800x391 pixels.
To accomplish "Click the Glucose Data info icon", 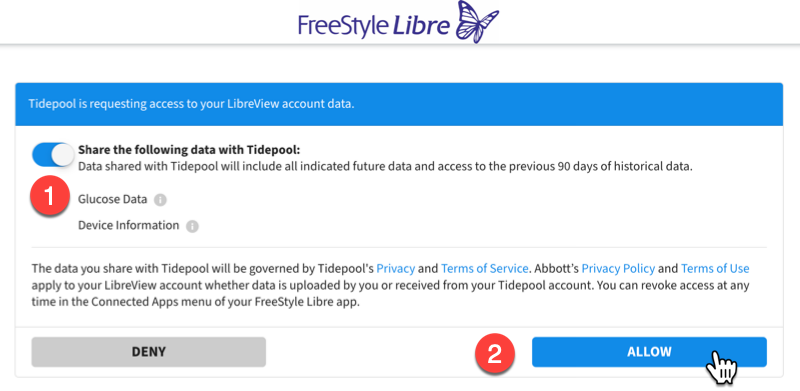I will (160, 200).
